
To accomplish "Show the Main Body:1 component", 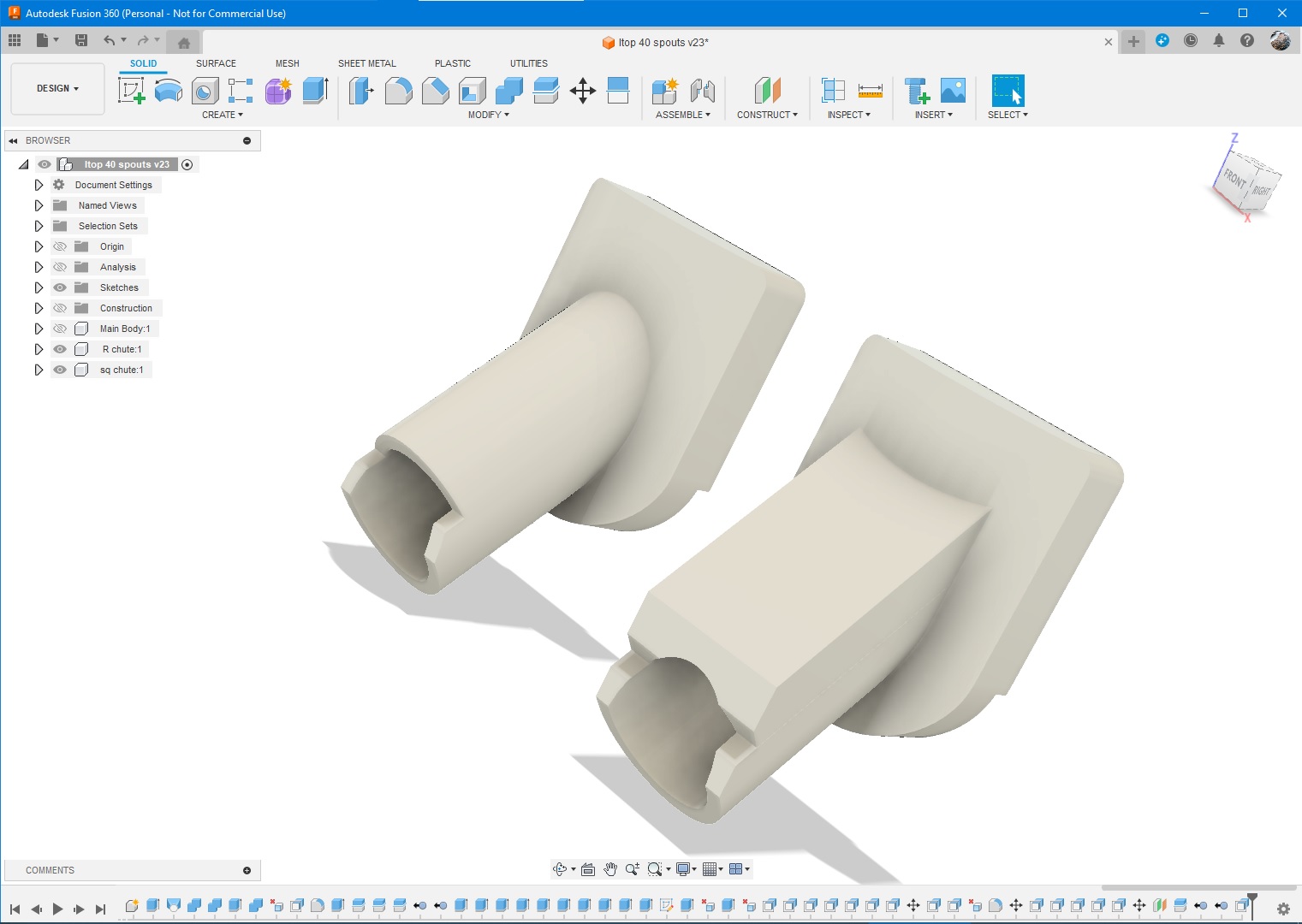I will 60,329.
